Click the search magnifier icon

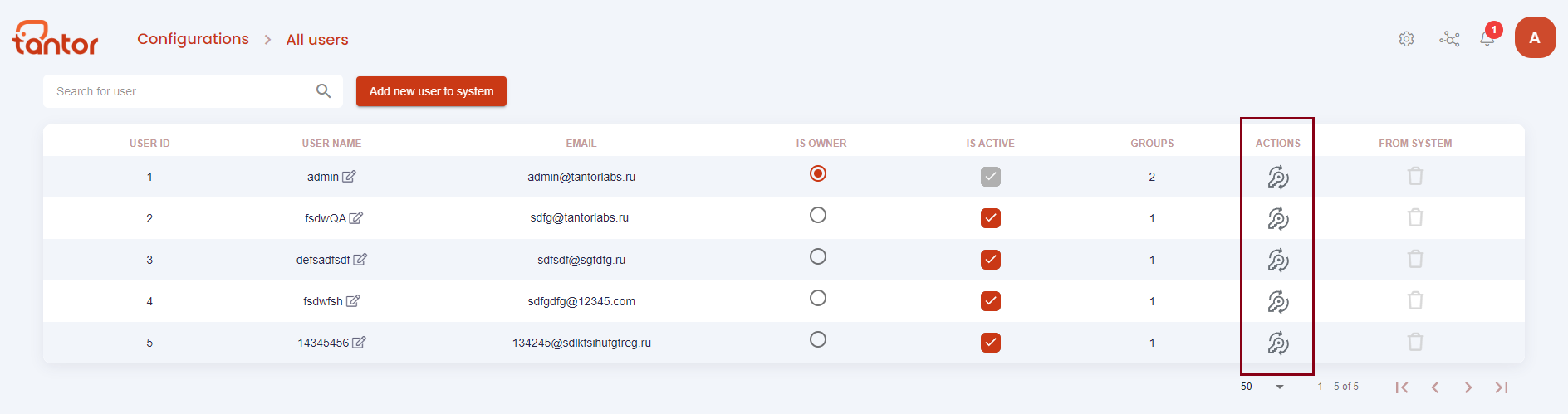click(x=324, y=91)
